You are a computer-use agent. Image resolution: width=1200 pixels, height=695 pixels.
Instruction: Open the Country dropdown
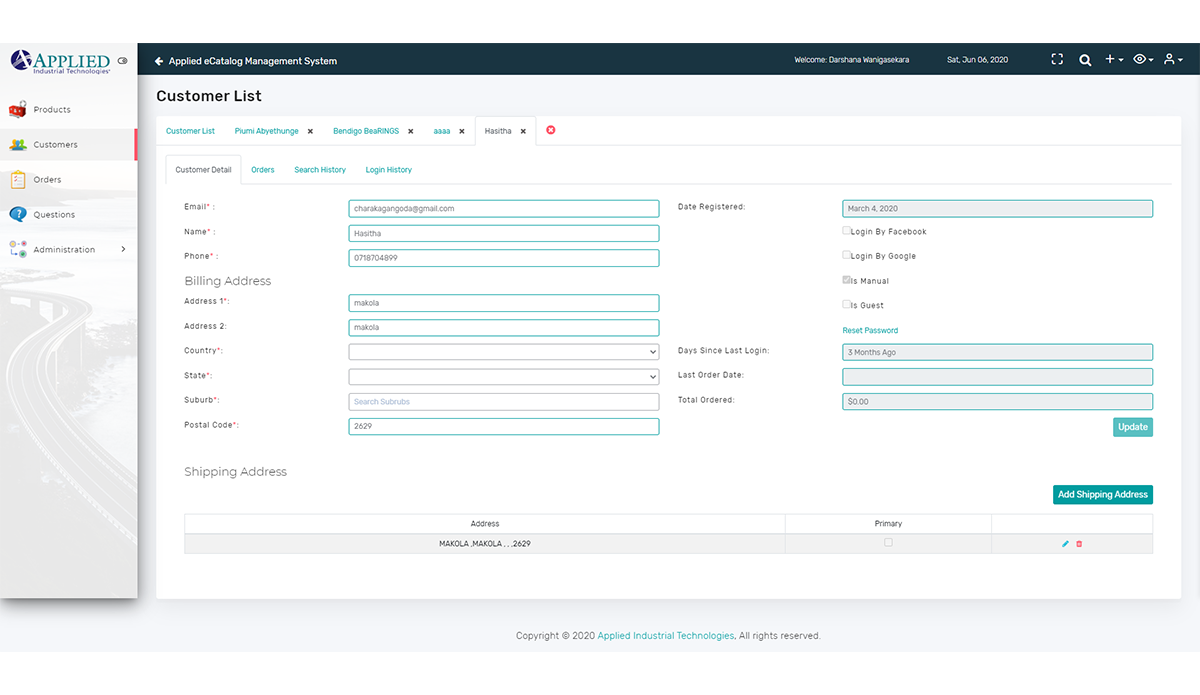[x=503, y=352]
